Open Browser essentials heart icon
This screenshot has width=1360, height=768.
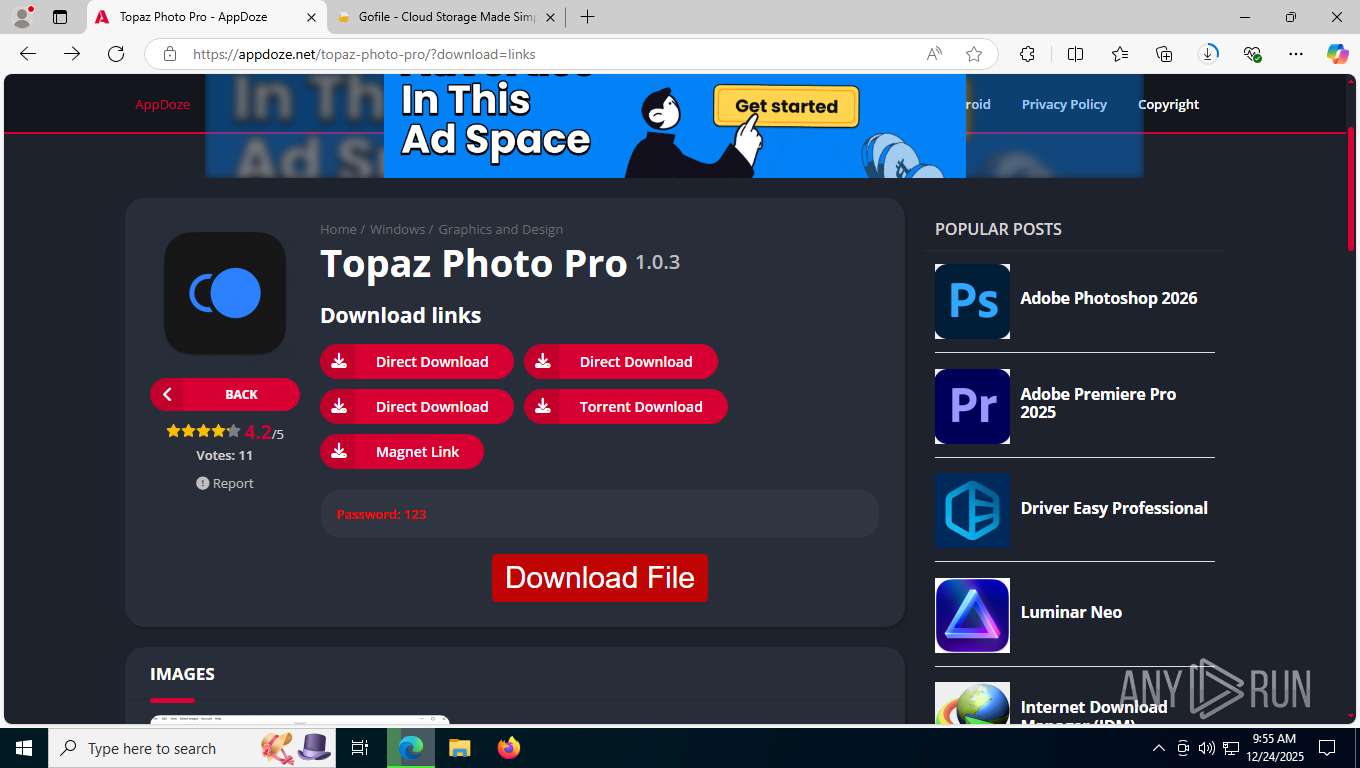pyautogui.click(x=1252, y=54)
